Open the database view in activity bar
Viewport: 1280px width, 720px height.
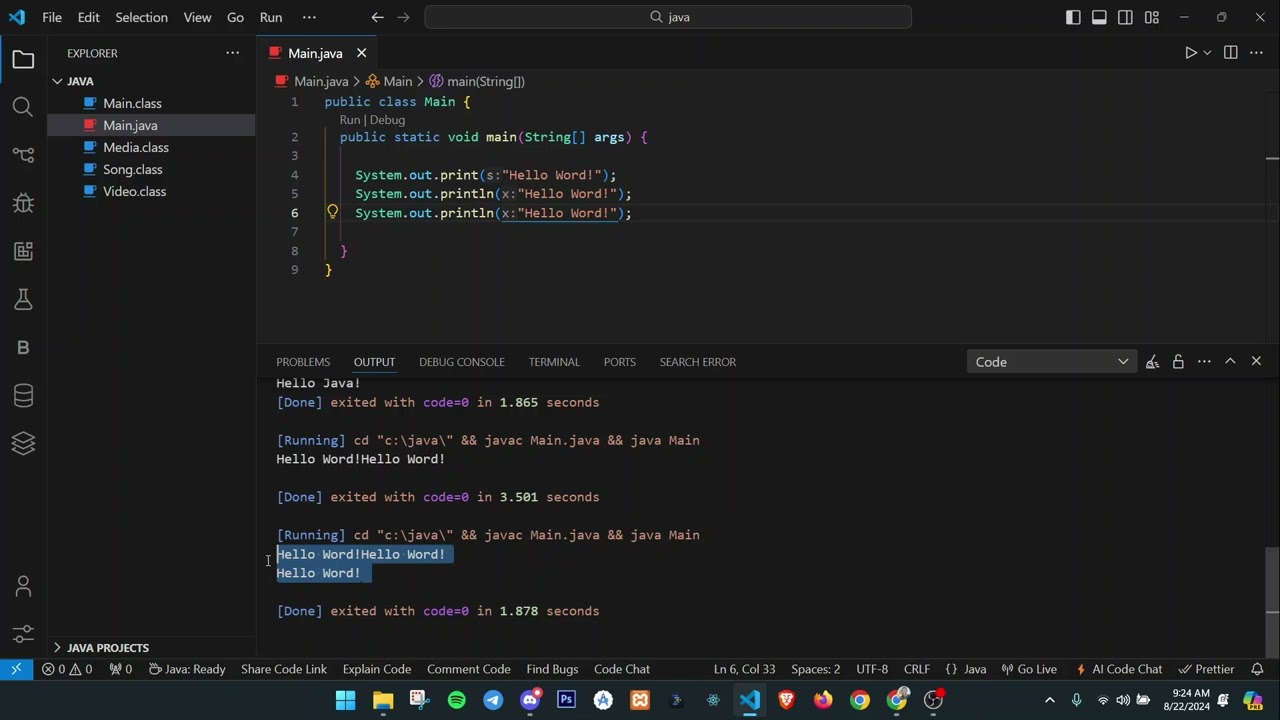click(x=23, y=395)
